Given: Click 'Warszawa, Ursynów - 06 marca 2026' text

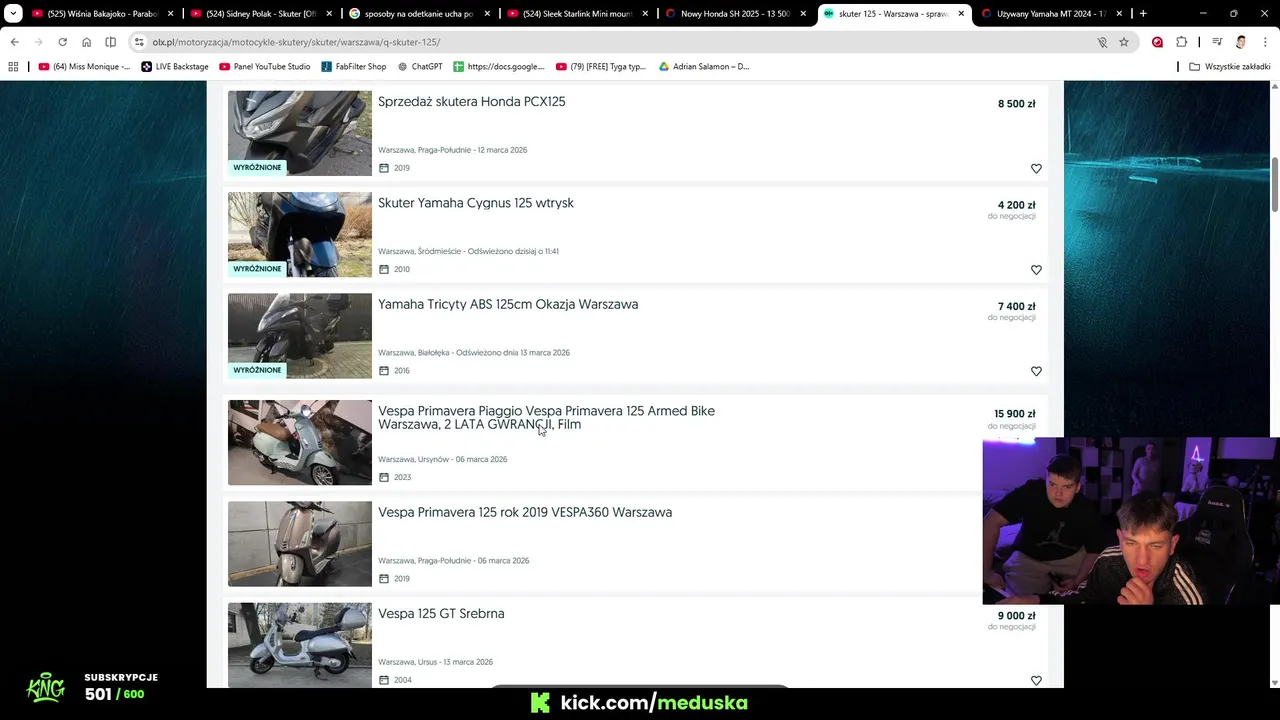Looking at the screenshot, I should coord(442,460).
